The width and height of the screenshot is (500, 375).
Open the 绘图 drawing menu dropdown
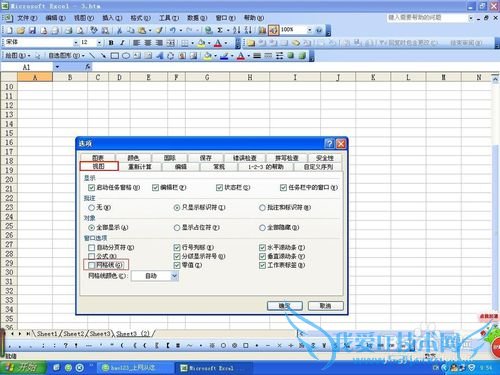(x=18, y=56)
